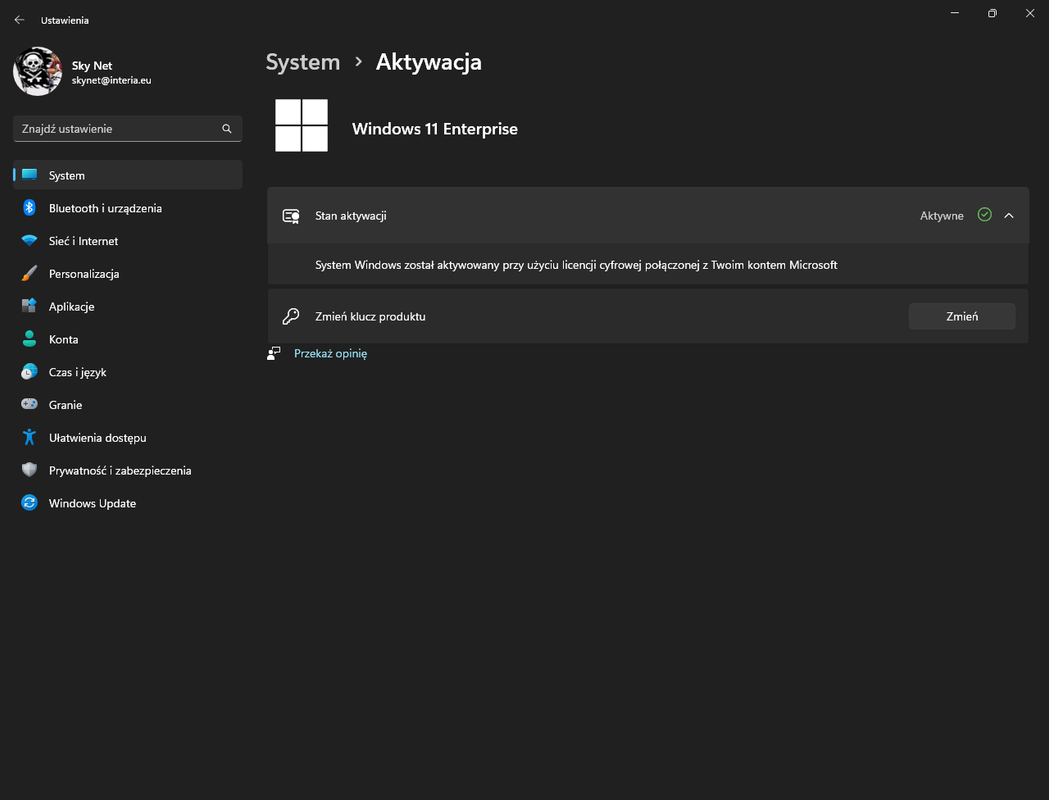Minimize the Ustawienia window
The image size is (1049, 800).
point(955,13)
